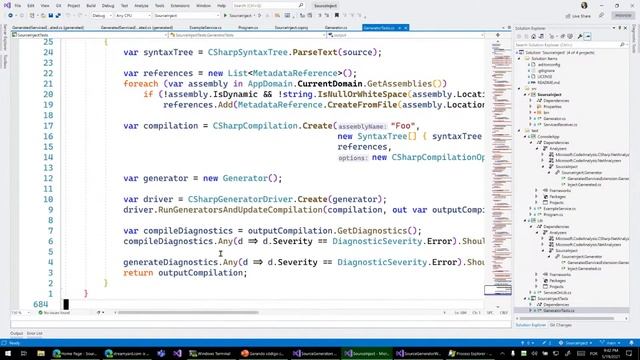Open the Edit menu

(31, 6)
